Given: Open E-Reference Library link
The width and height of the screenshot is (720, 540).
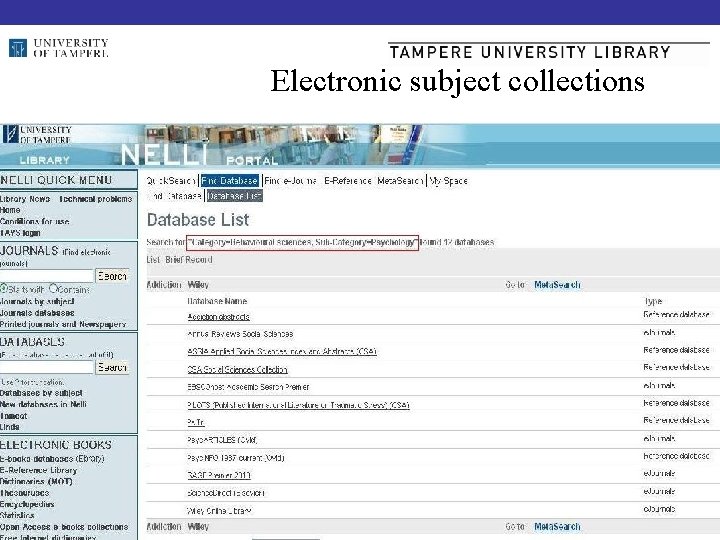Looking at the screenshot, I should click(x=39, y=470).
